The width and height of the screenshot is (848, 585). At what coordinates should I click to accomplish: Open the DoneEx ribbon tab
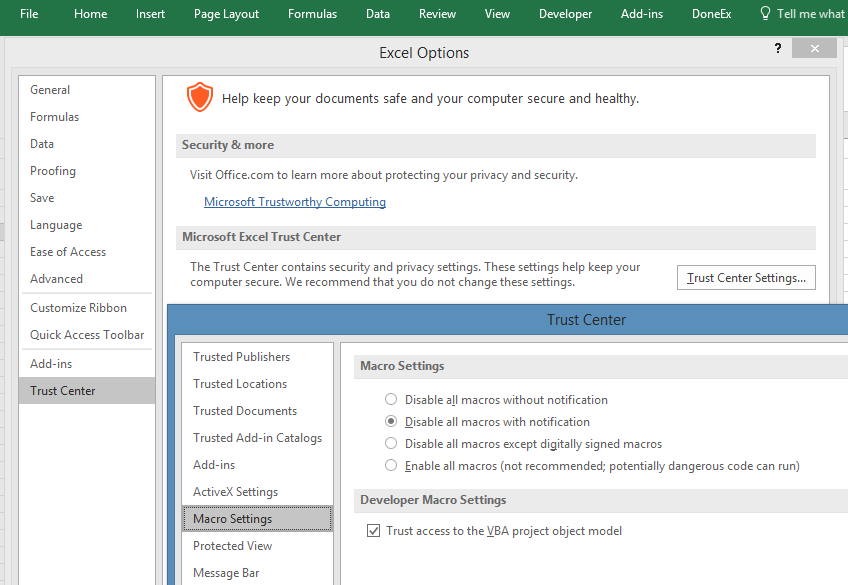(712, 14)
